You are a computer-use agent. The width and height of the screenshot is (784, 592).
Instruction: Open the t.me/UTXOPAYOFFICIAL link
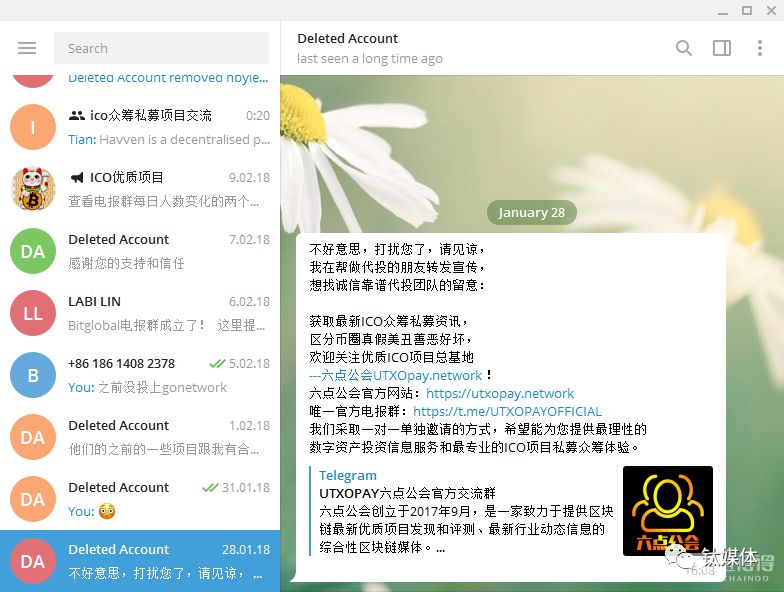click(507, 412)
